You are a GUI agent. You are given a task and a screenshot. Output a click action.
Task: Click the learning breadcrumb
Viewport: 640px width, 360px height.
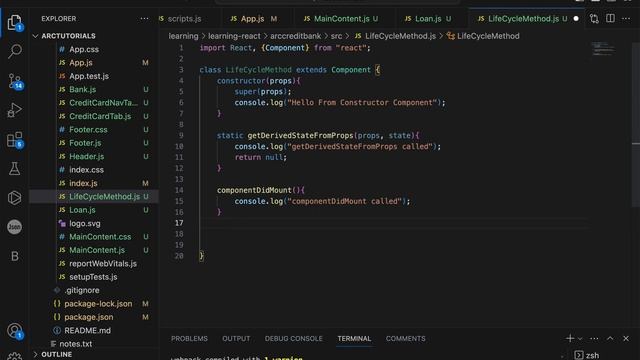click(x=183, y=36)
